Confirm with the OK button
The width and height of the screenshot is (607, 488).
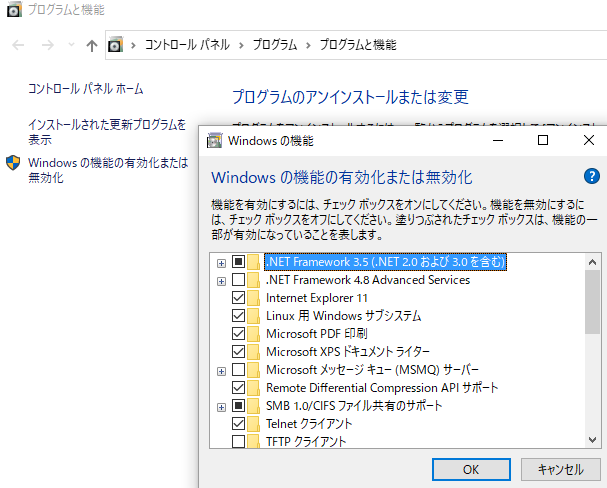pos(471,469)
